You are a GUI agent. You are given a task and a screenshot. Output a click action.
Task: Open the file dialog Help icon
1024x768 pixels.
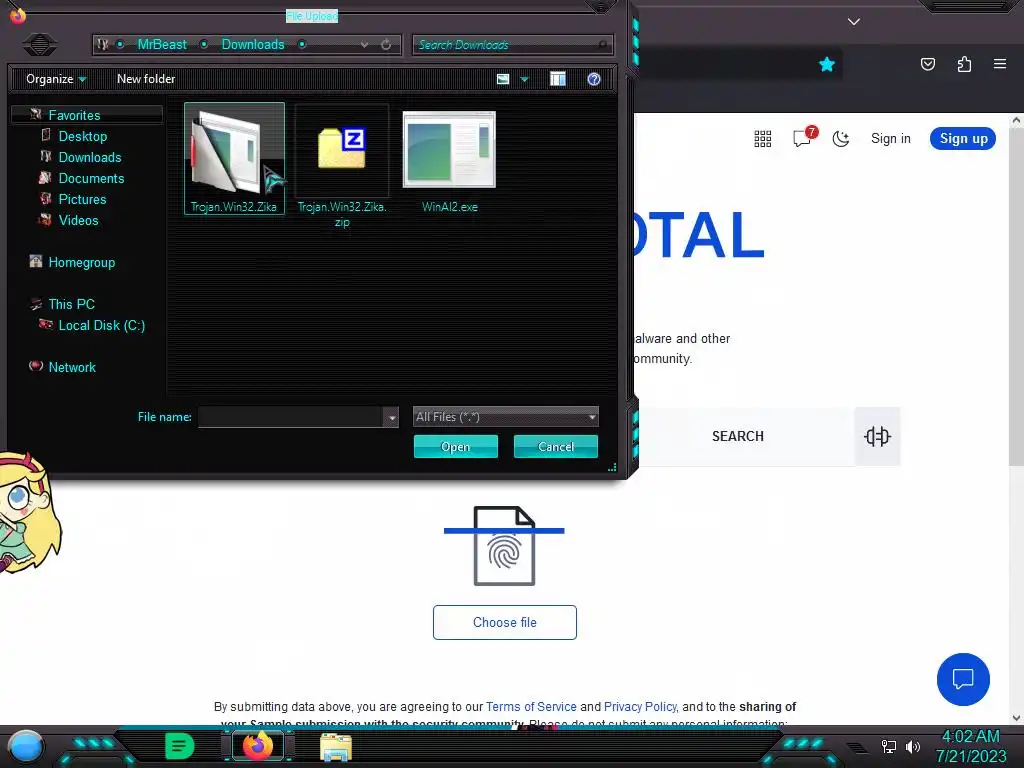[594, 79]
